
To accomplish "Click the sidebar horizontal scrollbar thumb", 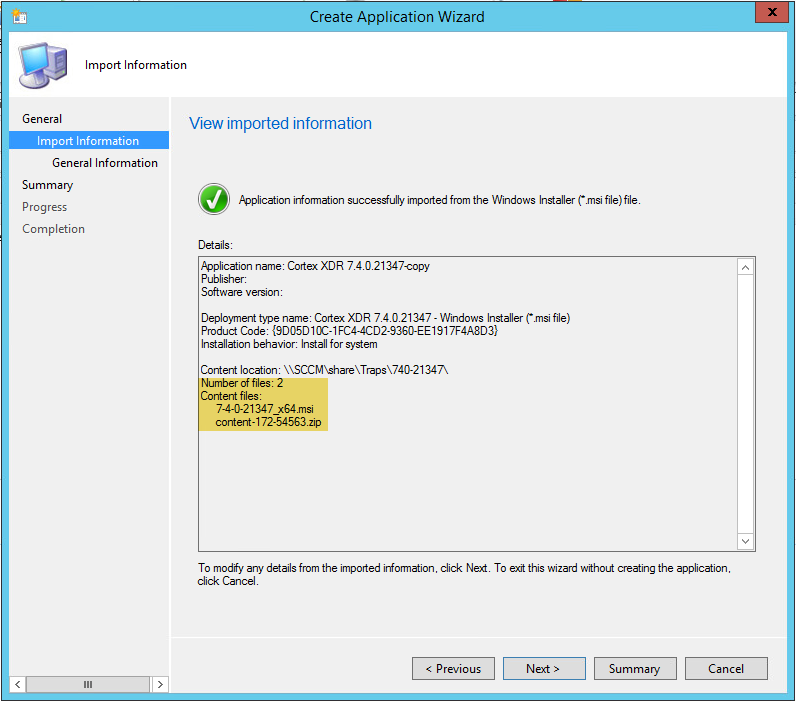I will tap(88, 684).
